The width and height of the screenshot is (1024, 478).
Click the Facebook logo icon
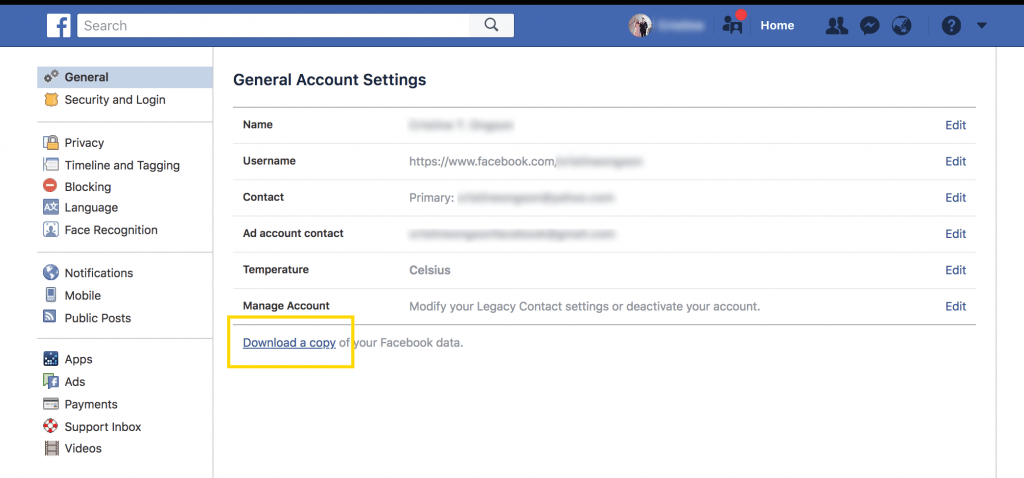click(x=59, y=26)
